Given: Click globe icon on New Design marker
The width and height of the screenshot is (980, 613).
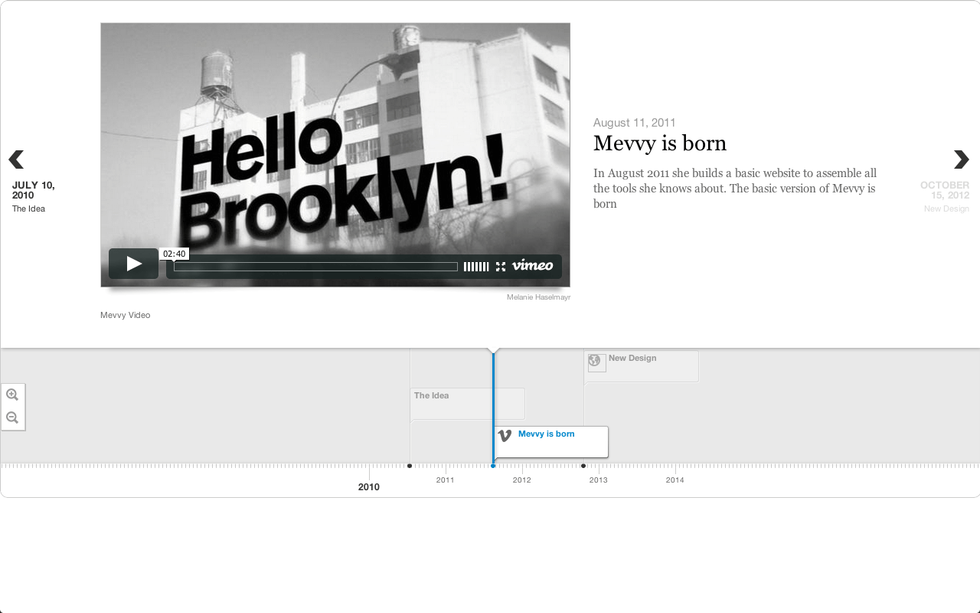Looking at the screenshot, I should pyautogui.click(x=595, y=361).
